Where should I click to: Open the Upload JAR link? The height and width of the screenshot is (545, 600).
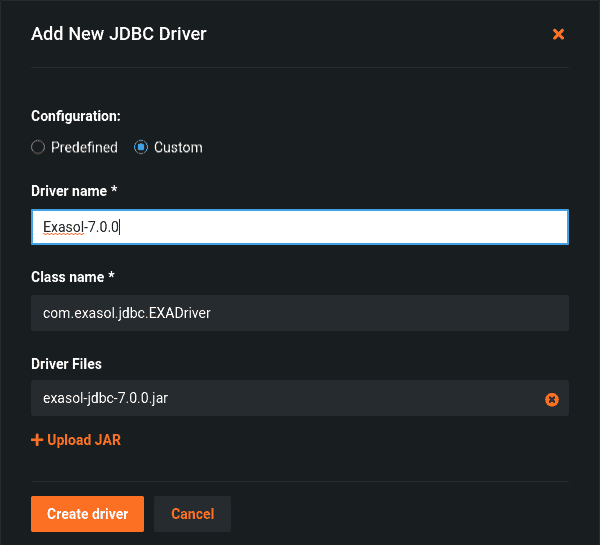click(x=84, y=440)
